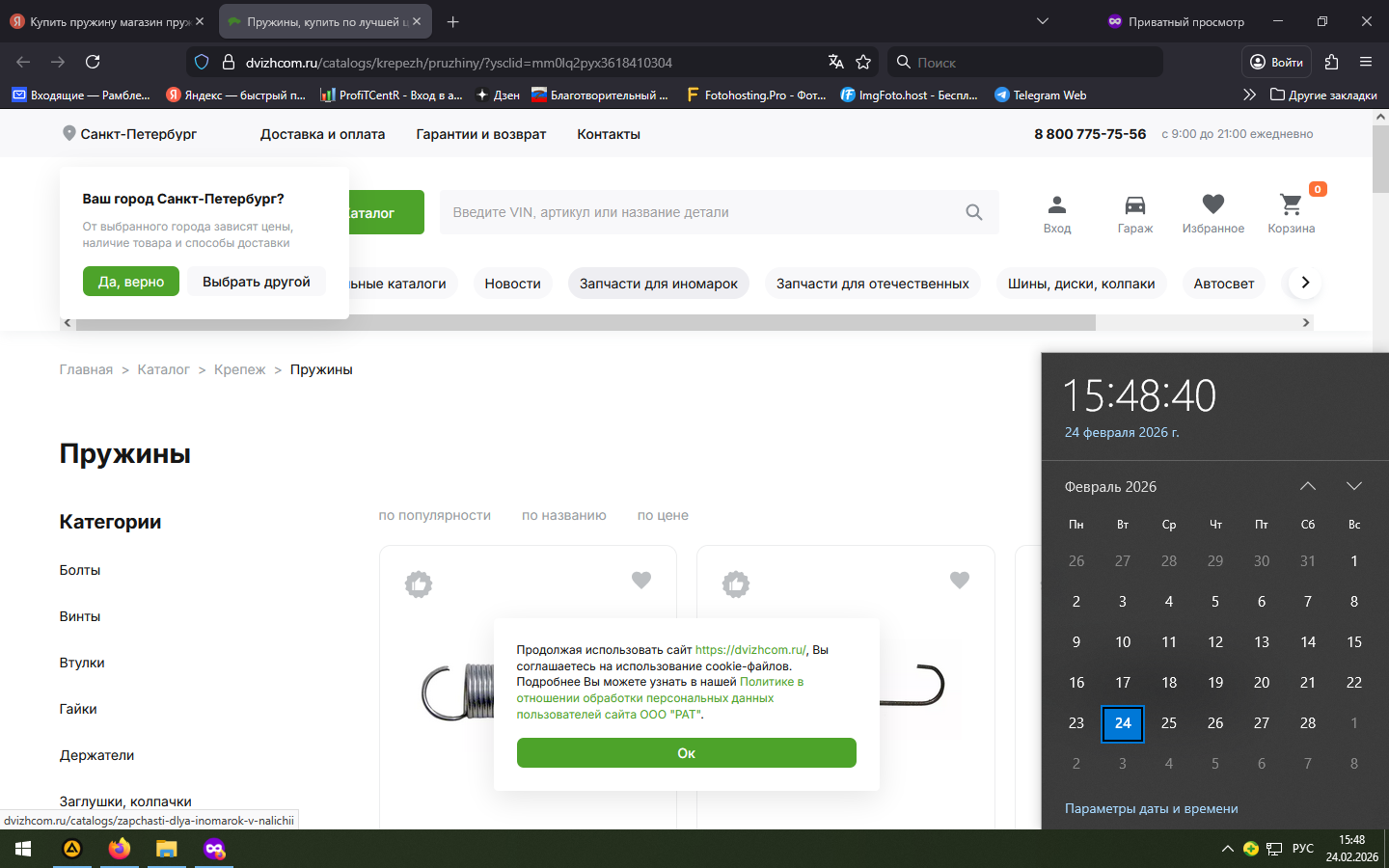Viewport: 1389px width, 868px height.
Task: Accept cookies with the Ок button
Action: point(687,753)
